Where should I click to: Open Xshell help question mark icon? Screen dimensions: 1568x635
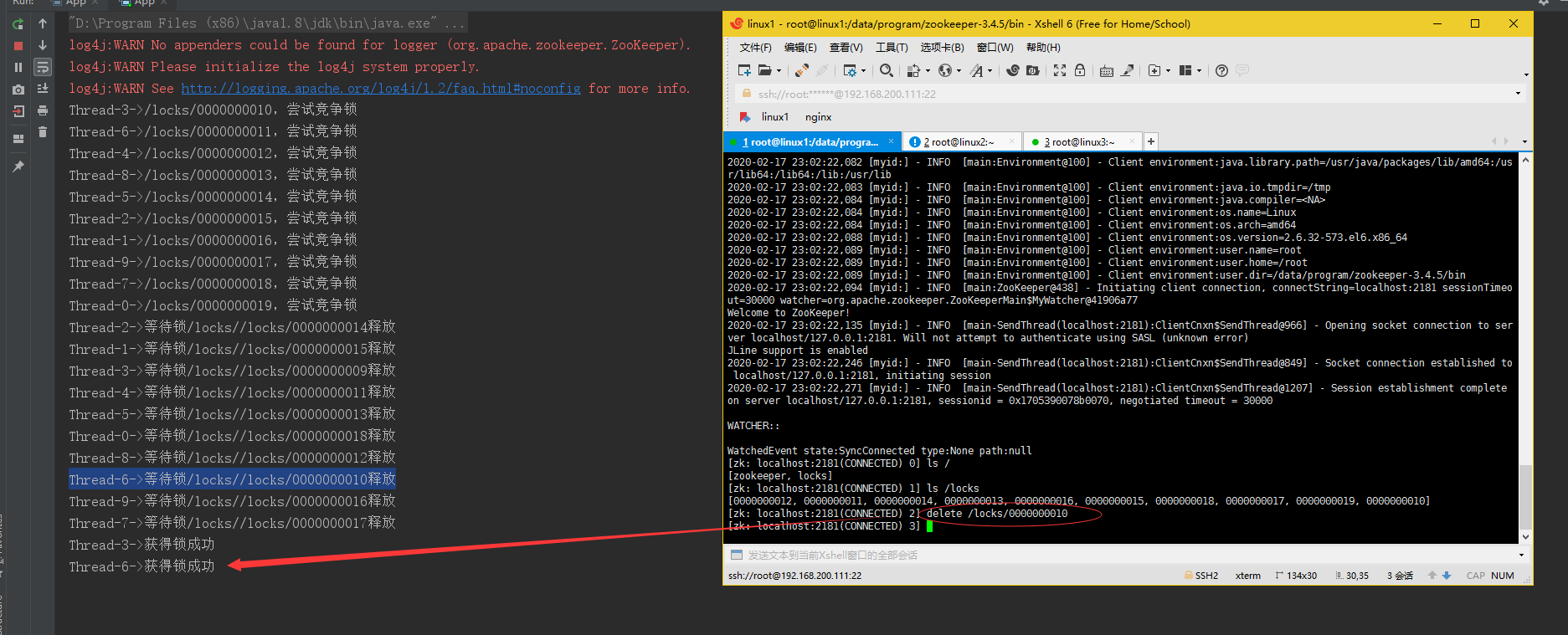click(1221, 70)
